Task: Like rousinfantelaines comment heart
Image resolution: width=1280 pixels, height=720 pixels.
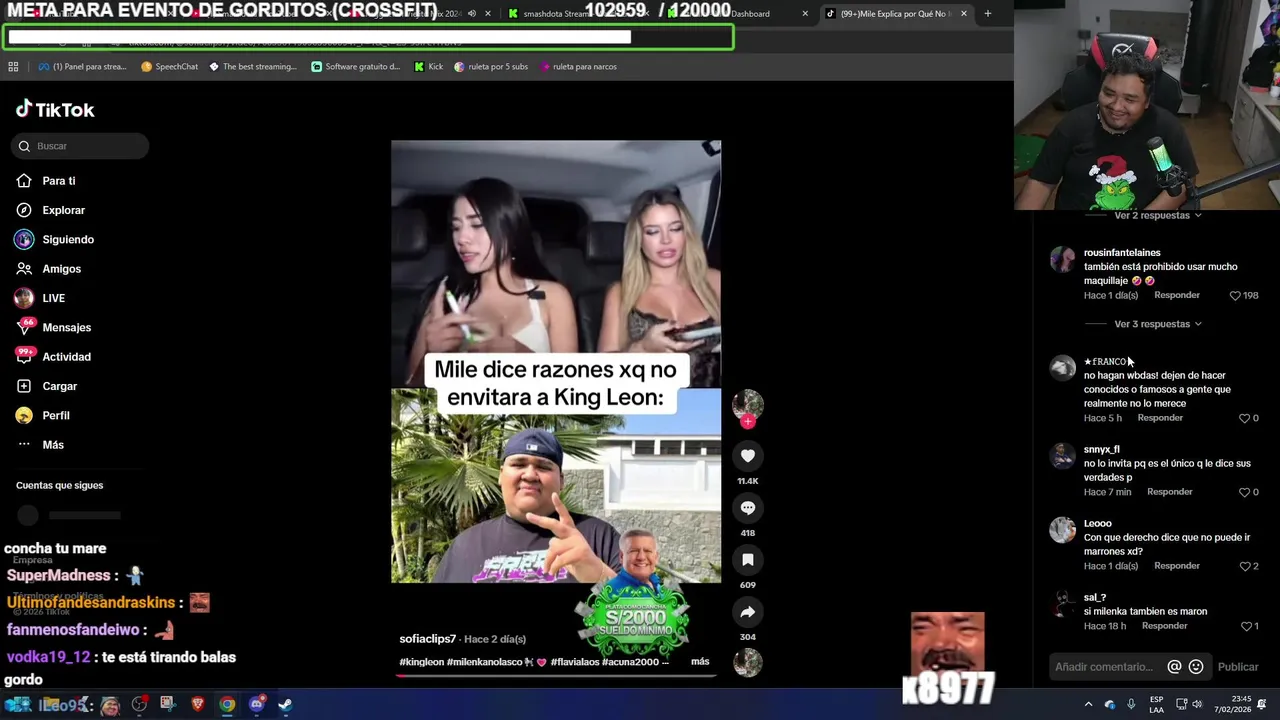Action: 1235,296
